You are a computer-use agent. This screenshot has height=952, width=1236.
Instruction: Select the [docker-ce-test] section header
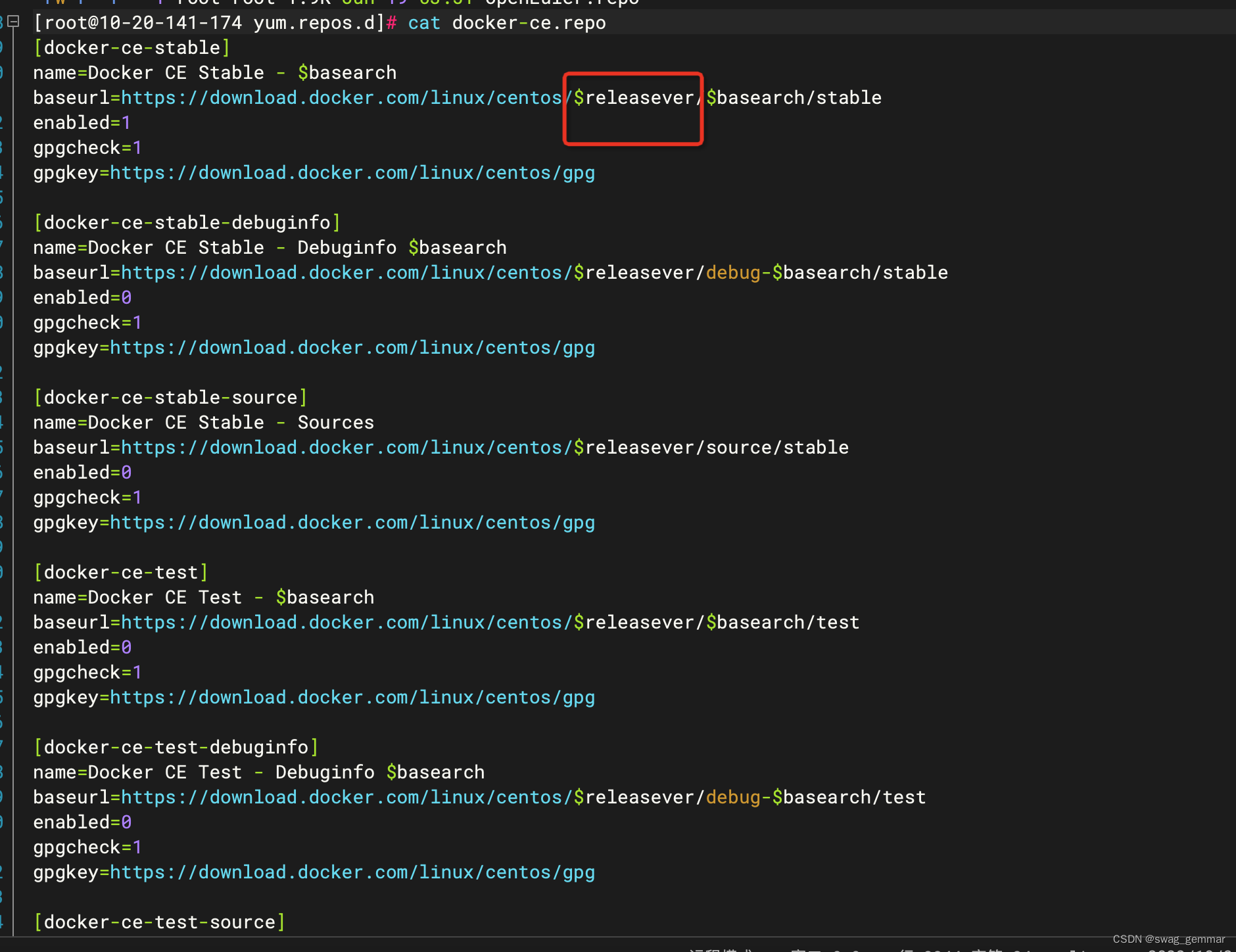point(121,573)
